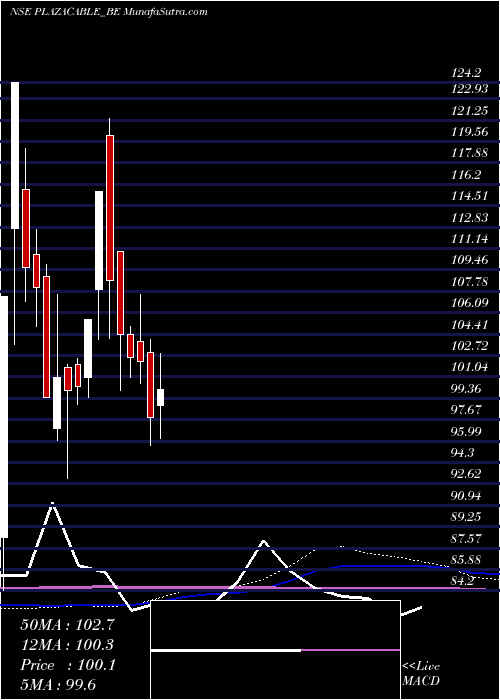This screenshot has height=700, width=500.
Task: Click the 109.46 price axis label
Action: tap(469, 260)
